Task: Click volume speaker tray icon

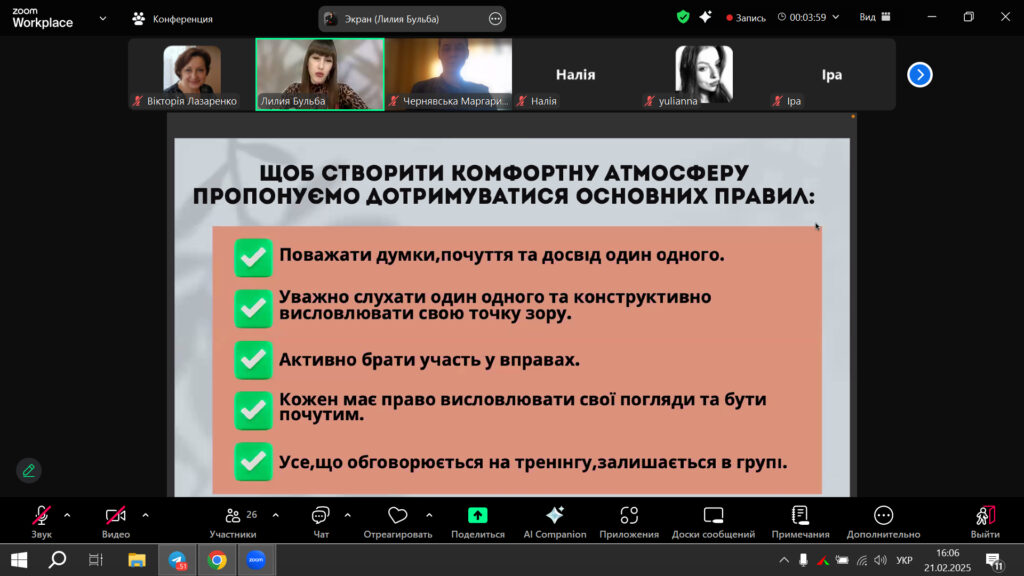Action: [x=880, y=560]
